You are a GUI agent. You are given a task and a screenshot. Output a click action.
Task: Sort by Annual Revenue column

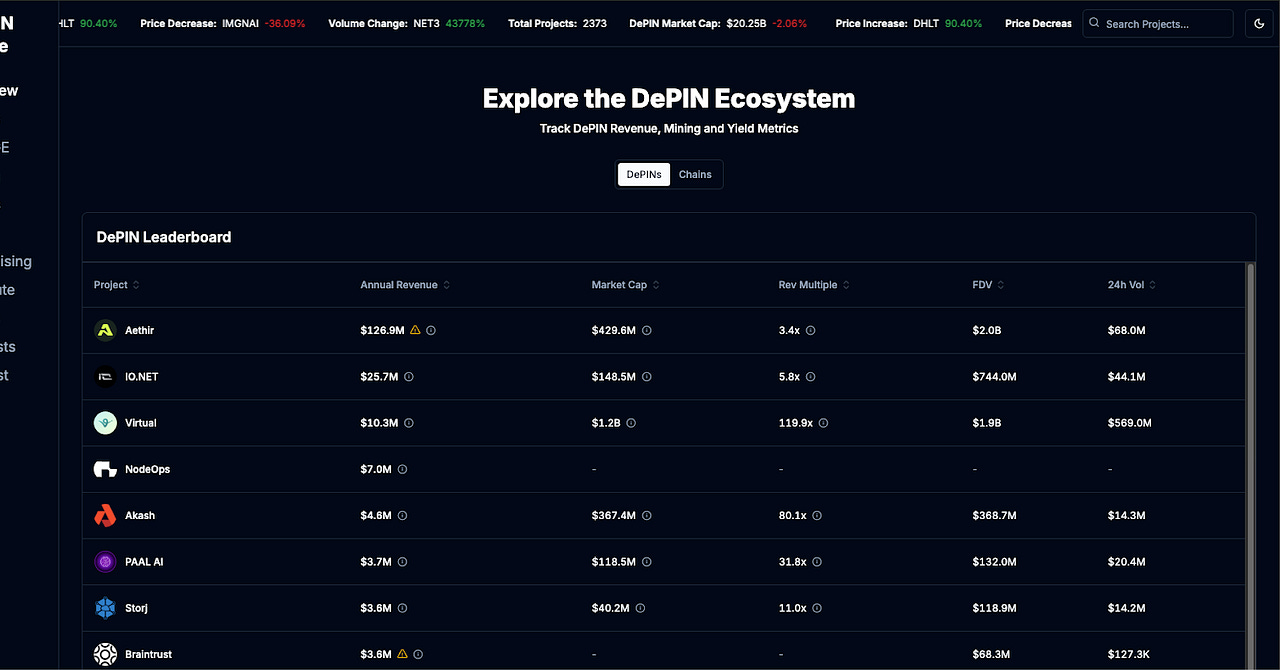pyautogui.click(x=405, y=285)
